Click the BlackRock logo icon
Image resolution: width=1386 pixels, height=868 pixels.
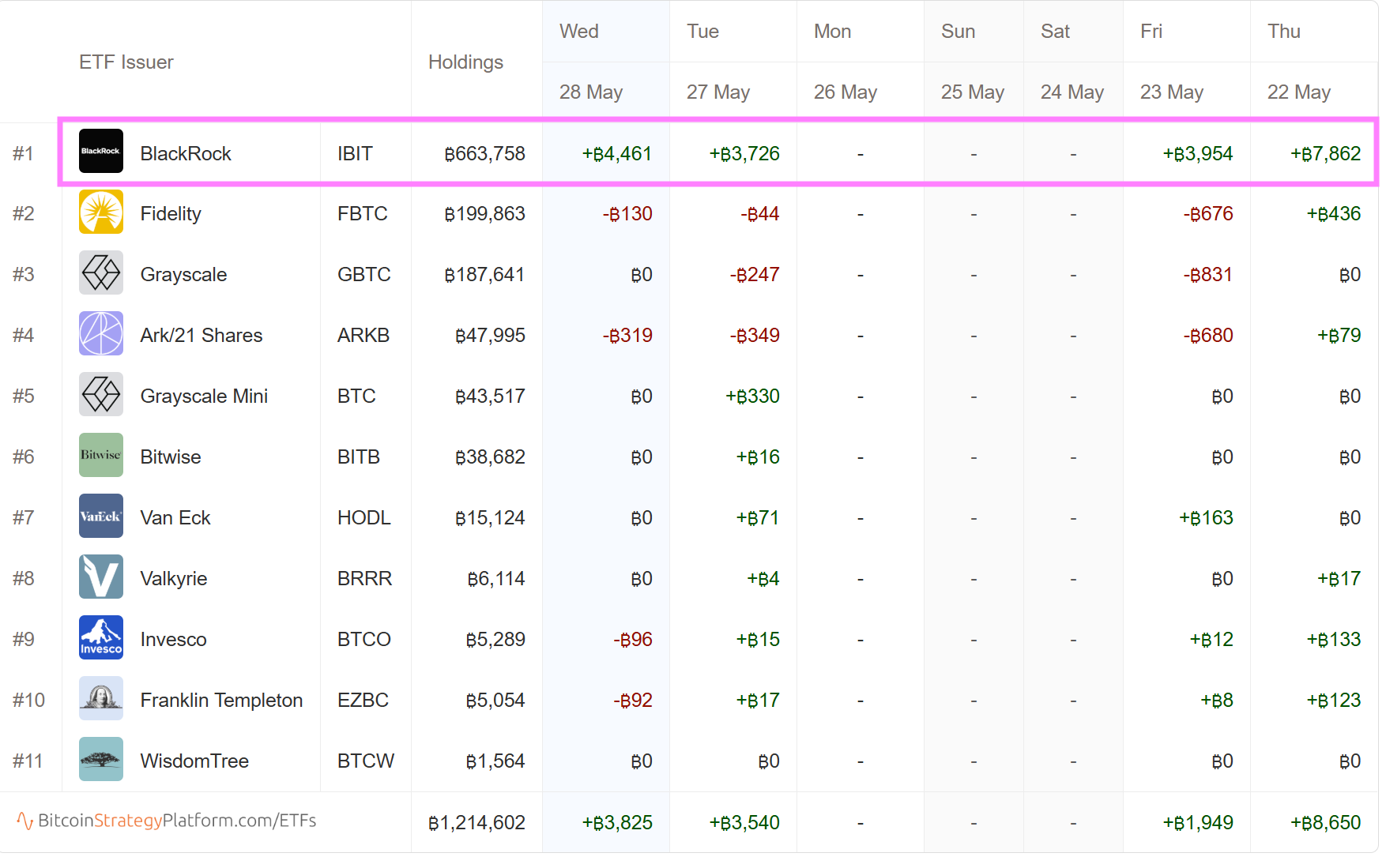pyautogui.click(x=101, y=151)
